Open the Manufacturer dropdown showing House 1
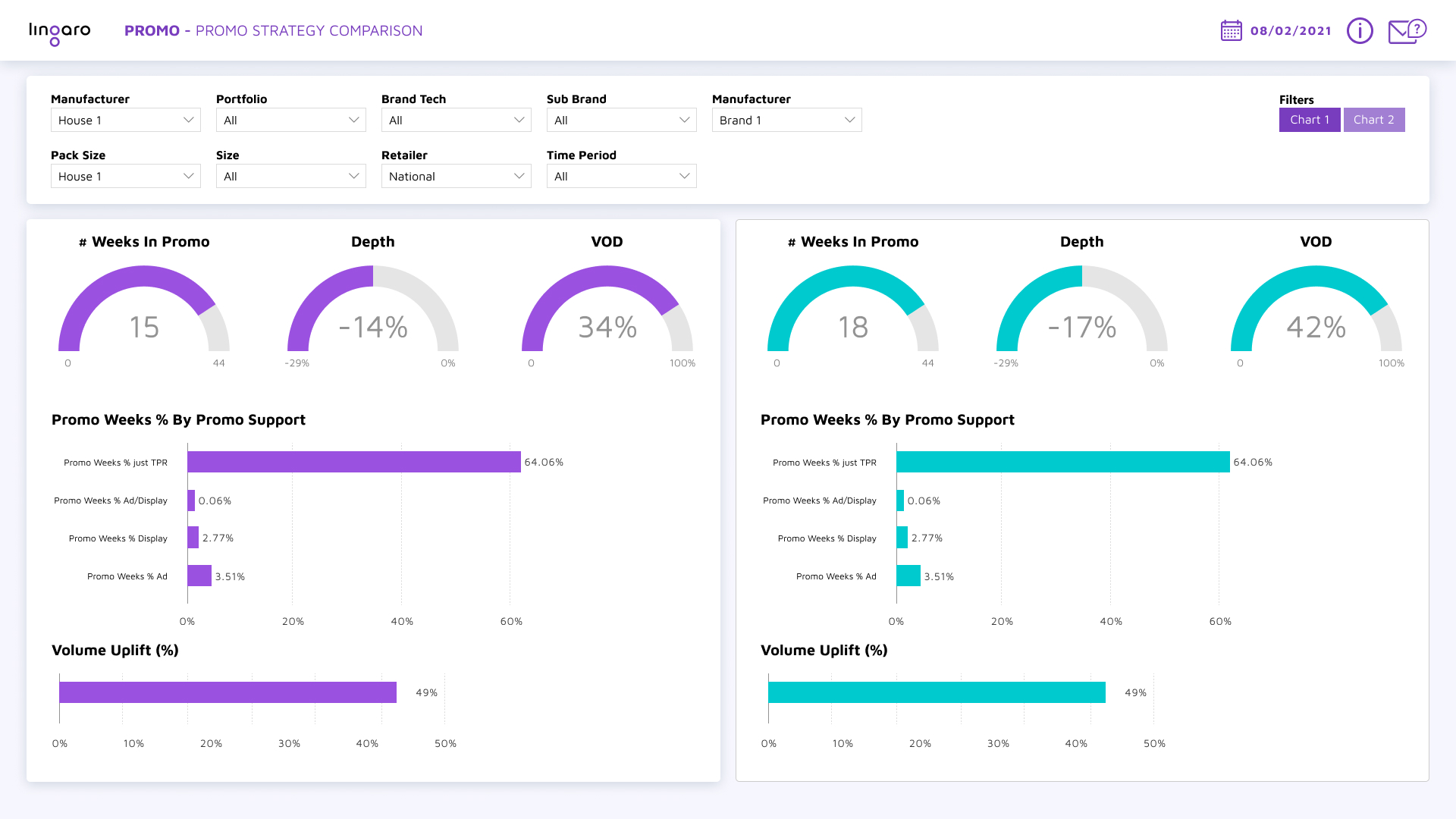The image size is (1456, 819). coord(125,119)
